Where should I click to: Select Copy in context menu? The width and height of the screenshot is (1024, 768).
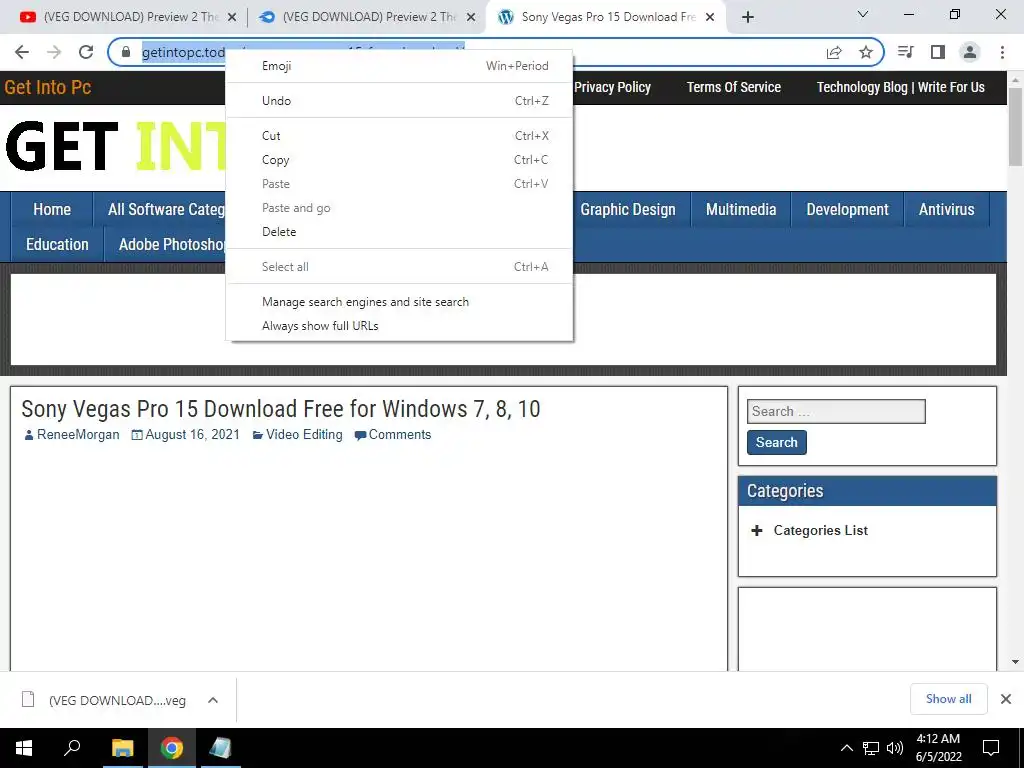click(x=399, y=160)
